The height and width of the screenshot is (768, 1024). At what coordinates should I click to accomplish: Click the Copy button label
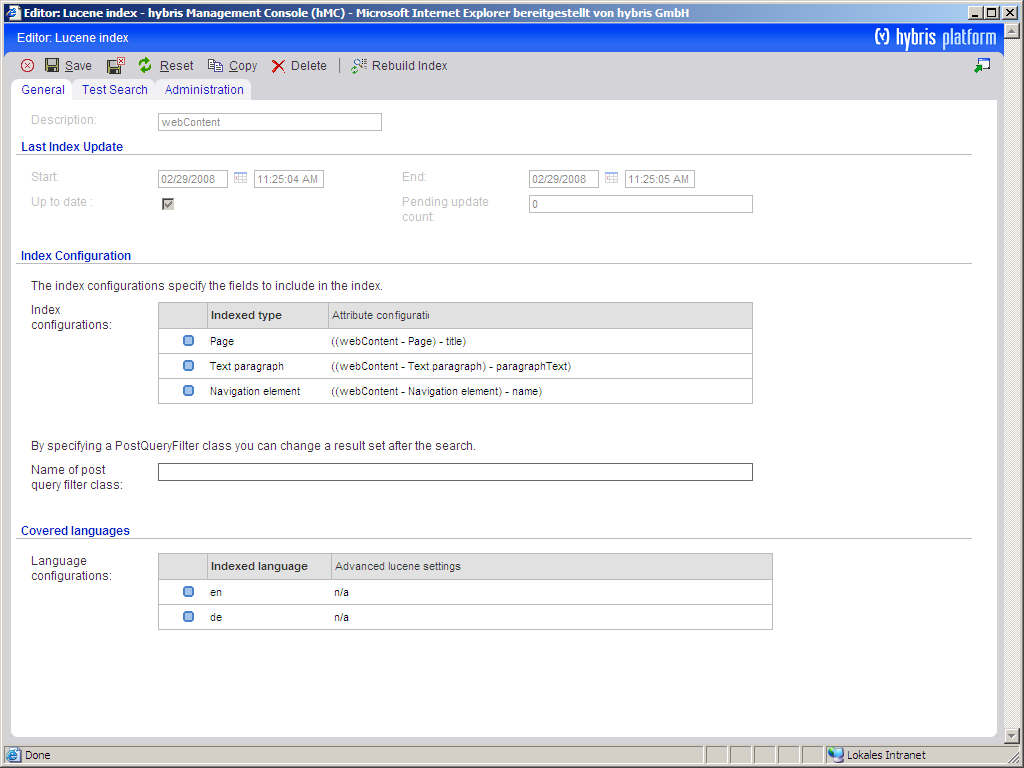243,66
